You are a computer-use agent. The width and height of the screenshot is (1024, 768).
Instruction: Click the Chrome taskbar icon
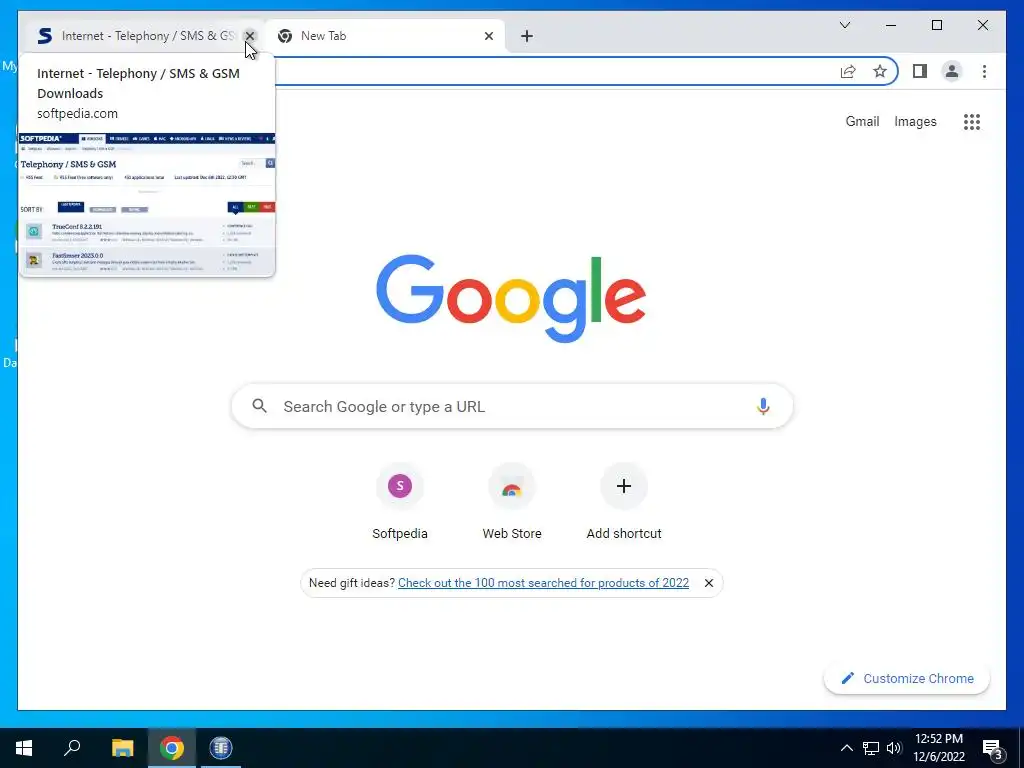[x=172, y=748]
